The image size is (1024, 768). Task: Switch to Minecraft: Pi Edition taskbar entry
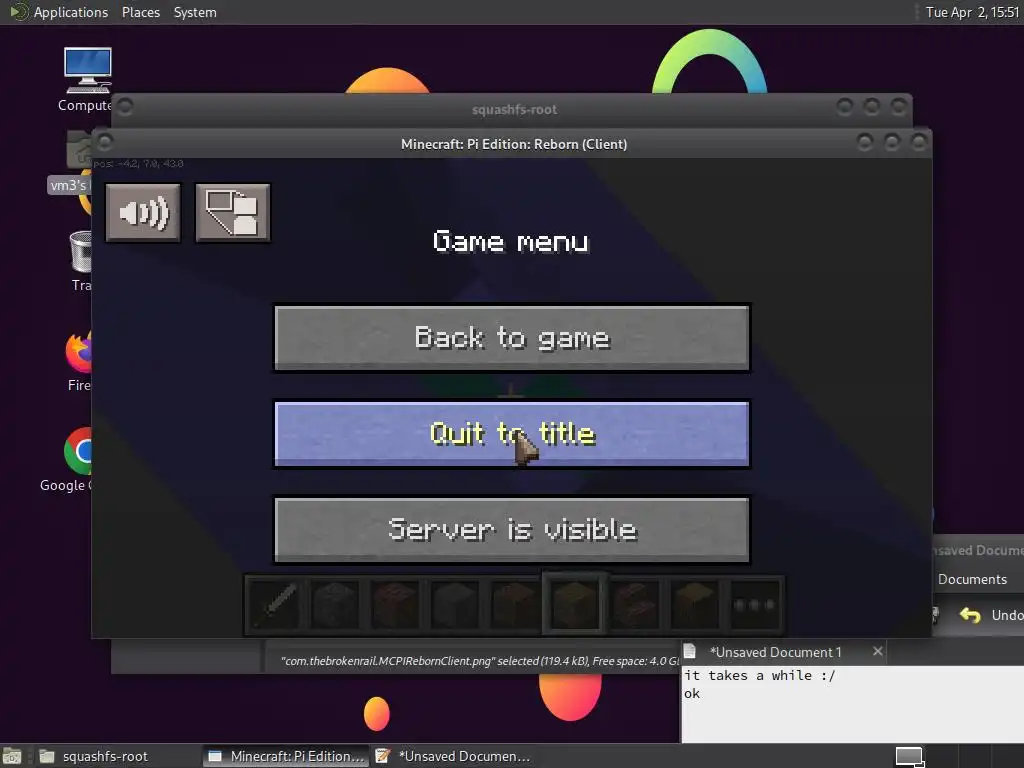[286, 756]
